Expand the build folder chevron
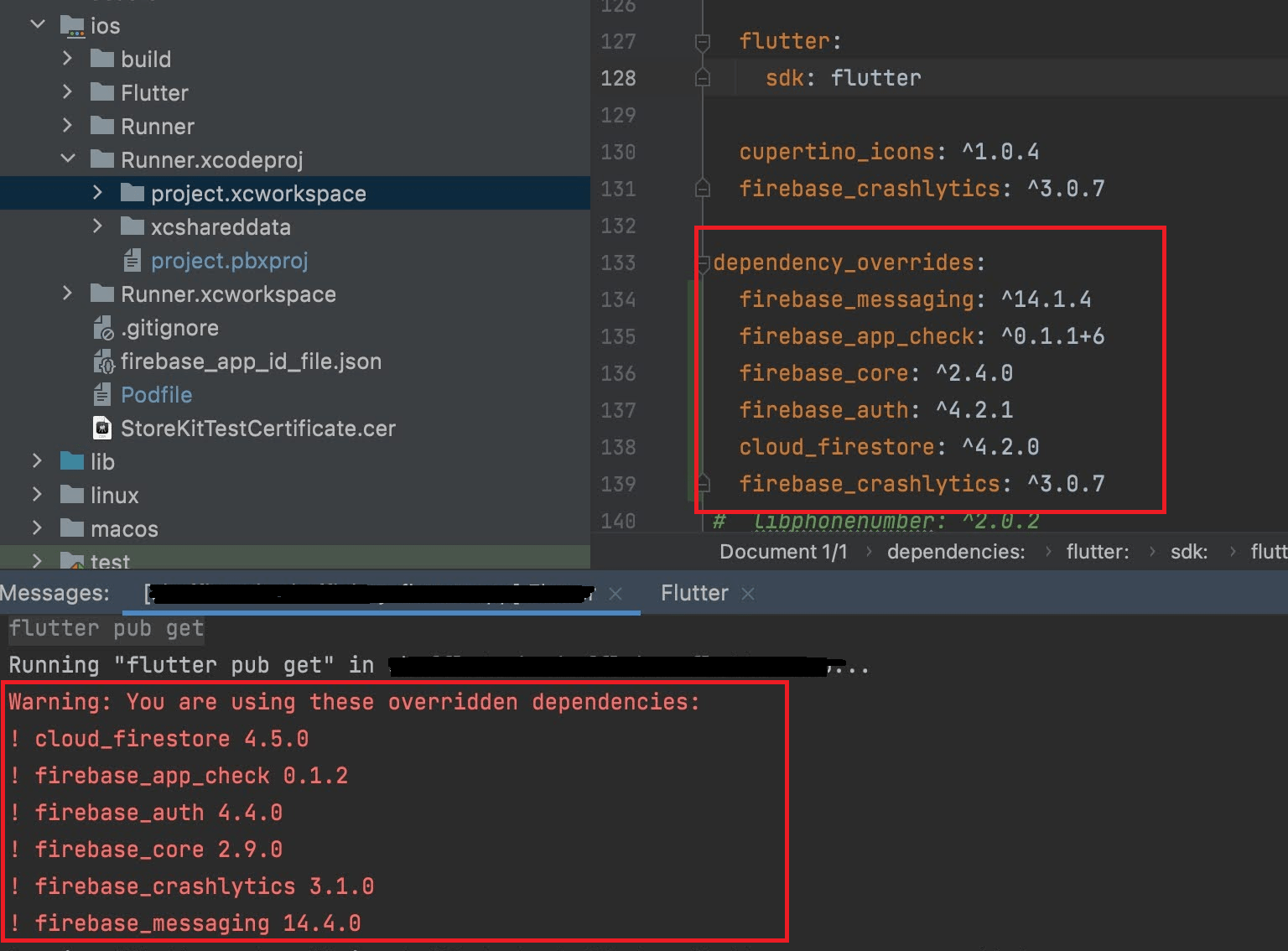 click(68, 58)
